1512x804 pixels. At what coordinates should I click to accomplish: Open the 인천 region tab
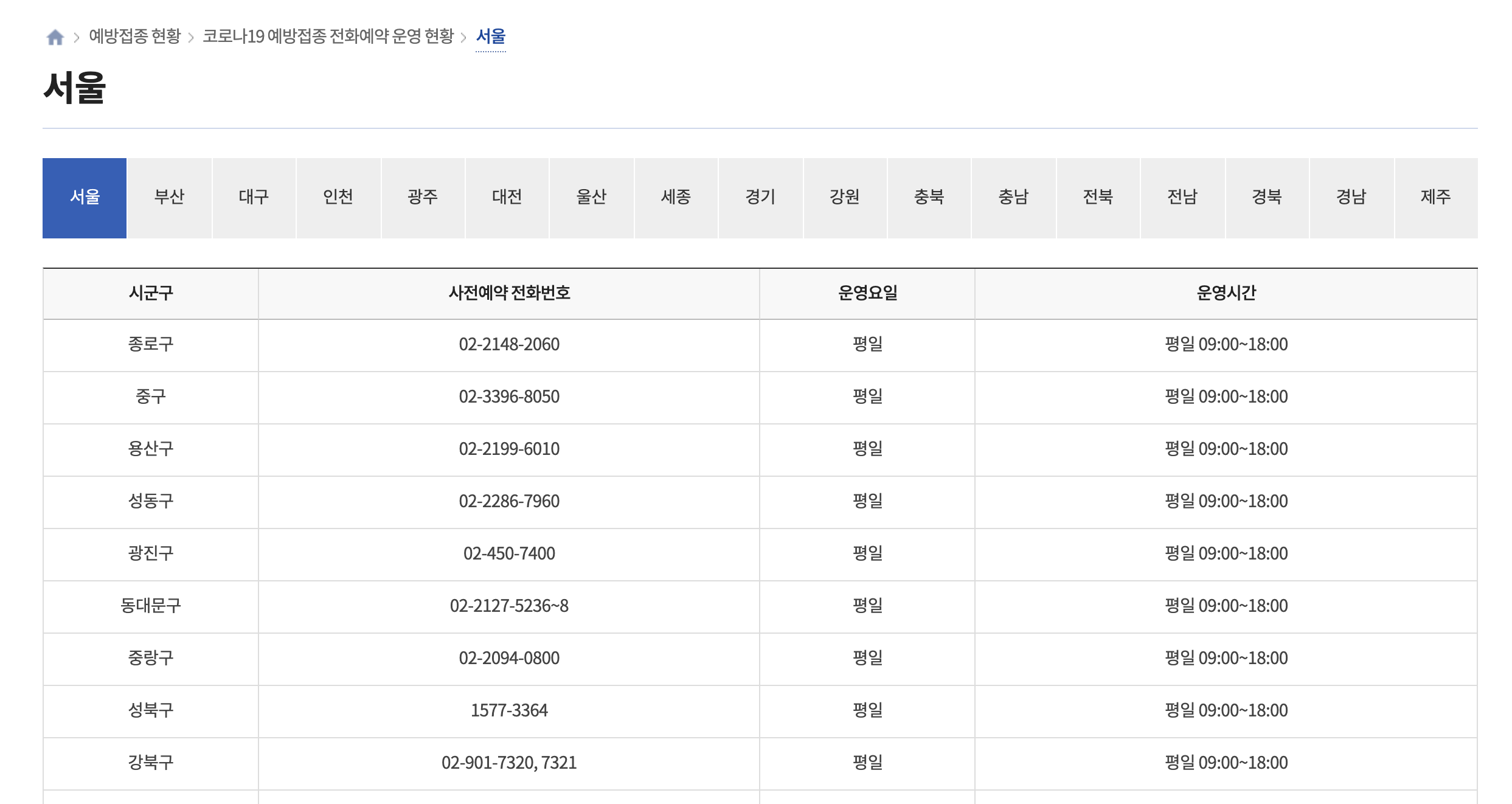coord(338,198)
